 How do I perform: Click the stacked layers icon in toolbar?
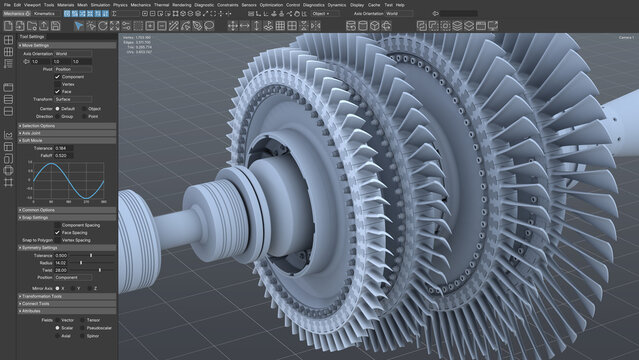point(457,26)
